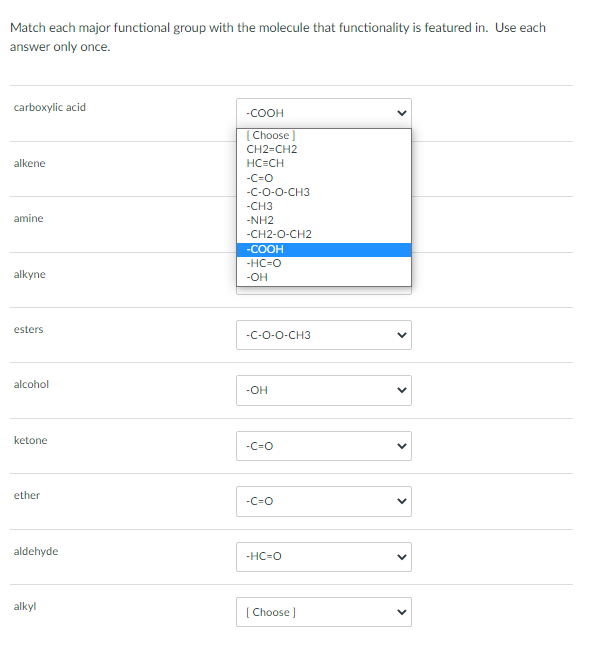Choose the -CH3 option in the list
Screen dimensions: 589x647
324,206
